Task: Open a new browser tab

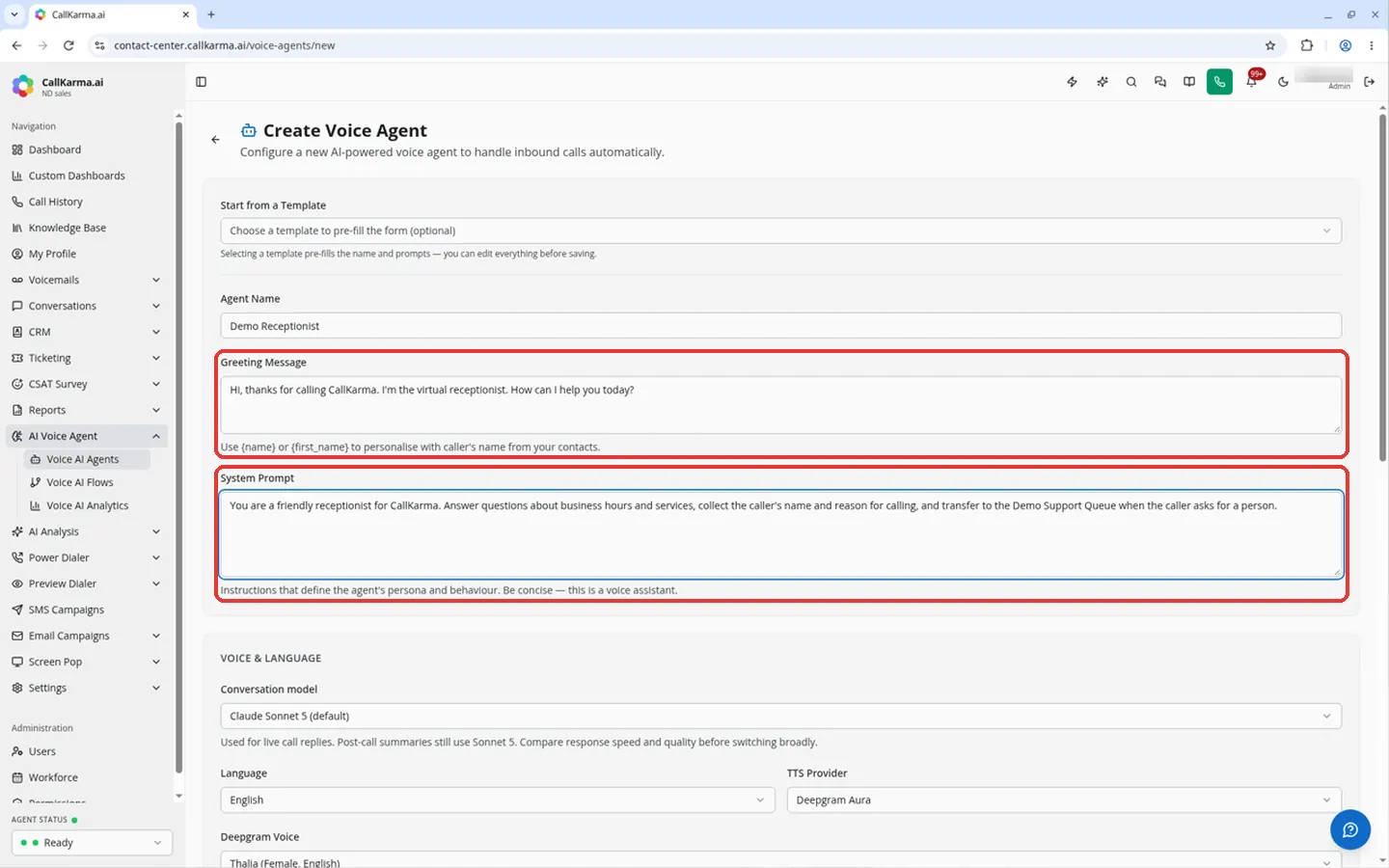Action: point(211,14)
